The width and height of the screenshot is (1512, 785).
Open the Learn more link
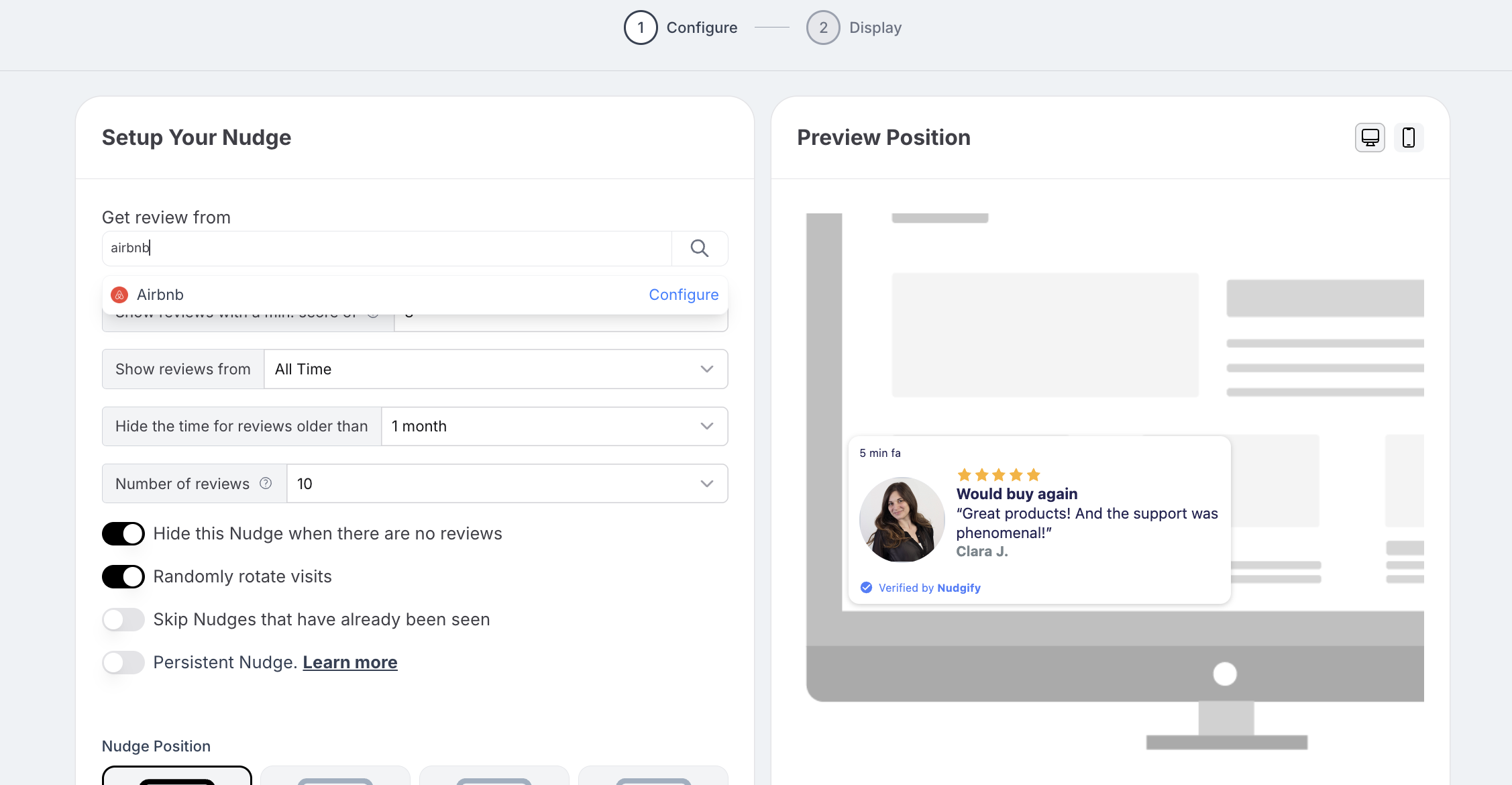[x=349, y=663]
